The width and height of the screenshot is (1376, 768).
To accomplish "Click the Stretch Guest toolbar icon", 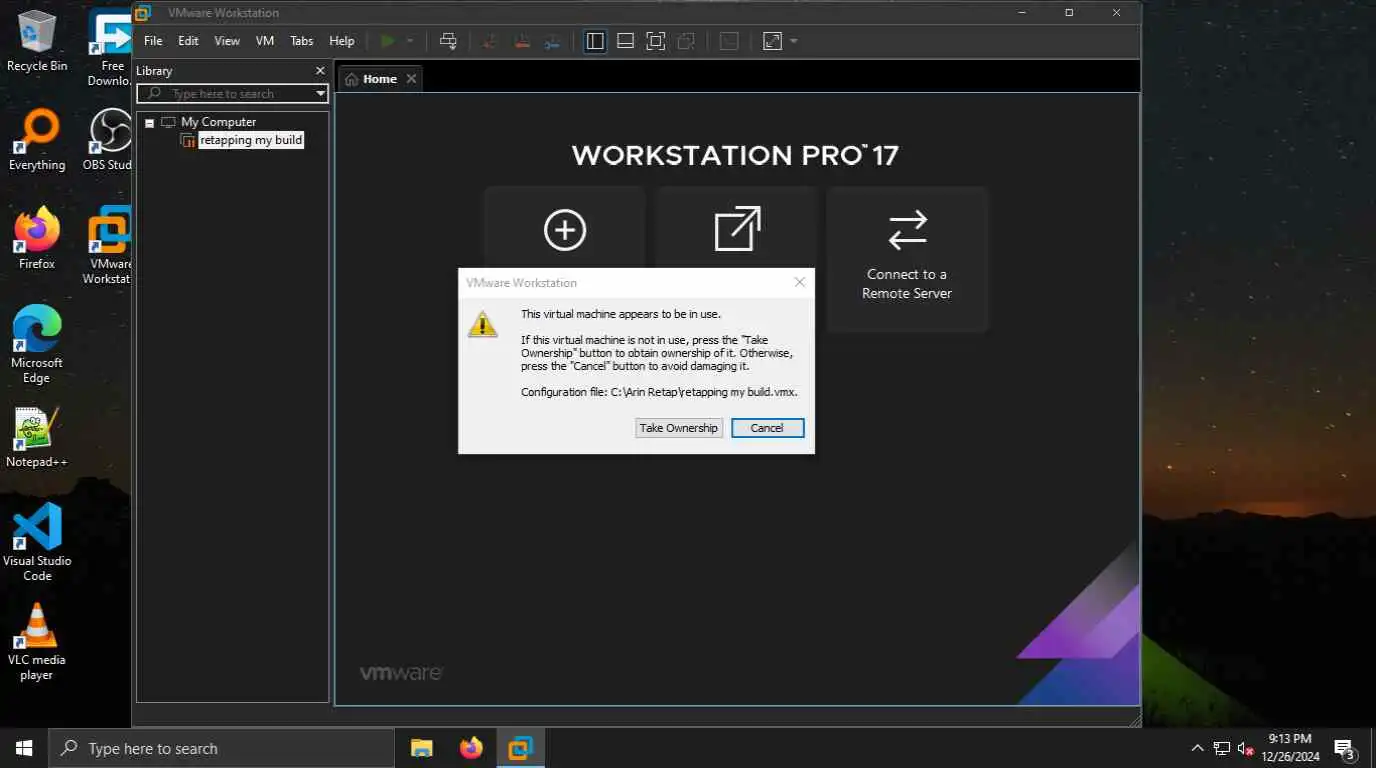I will tap(772, 41).
